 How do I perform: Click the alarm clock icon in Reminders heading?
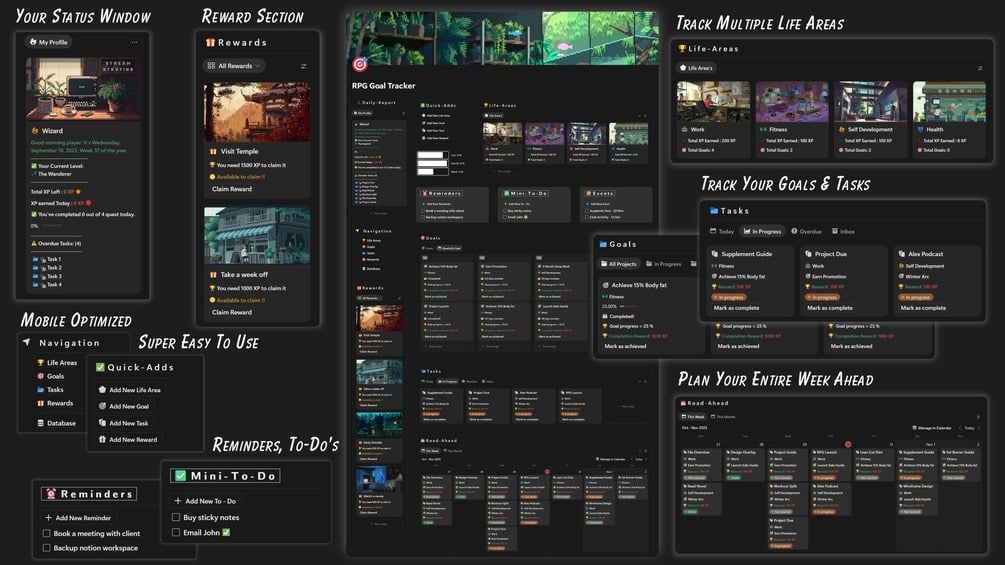51,494
